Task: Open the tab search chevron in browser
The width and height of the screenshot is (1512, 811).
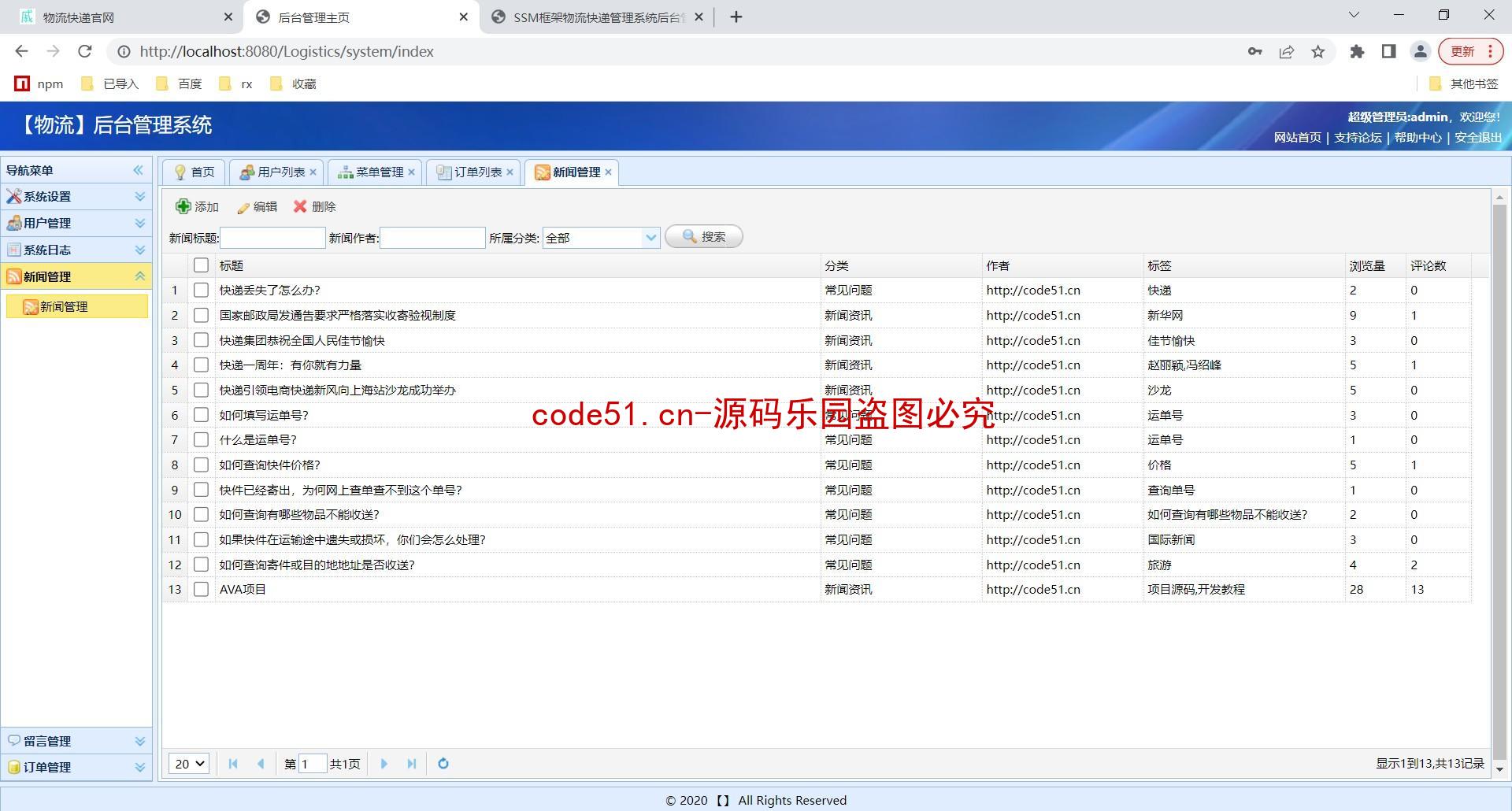Action: pos(1354,15)
